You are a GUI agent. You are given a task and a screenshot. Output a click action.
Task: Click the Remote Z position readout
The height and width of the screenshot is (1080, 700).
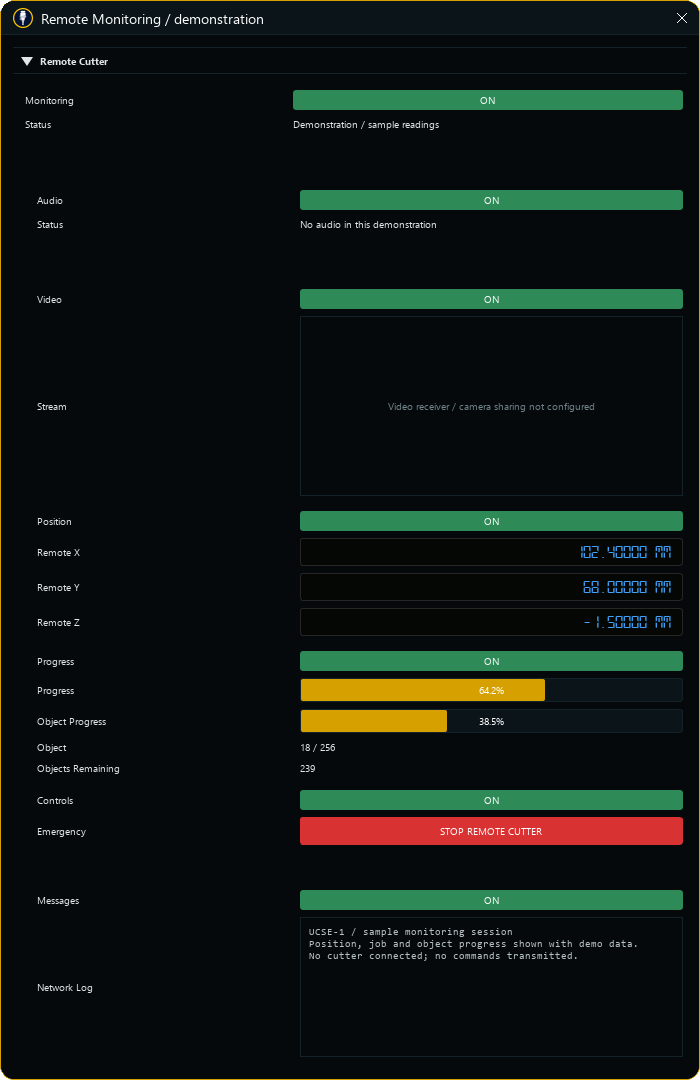point(491,623)
